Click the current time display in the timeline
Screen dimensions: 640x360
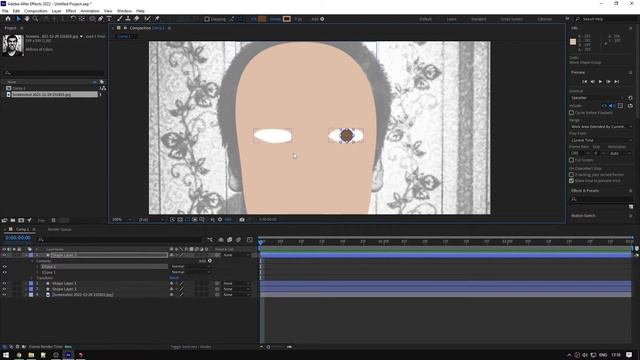point(18,238)
